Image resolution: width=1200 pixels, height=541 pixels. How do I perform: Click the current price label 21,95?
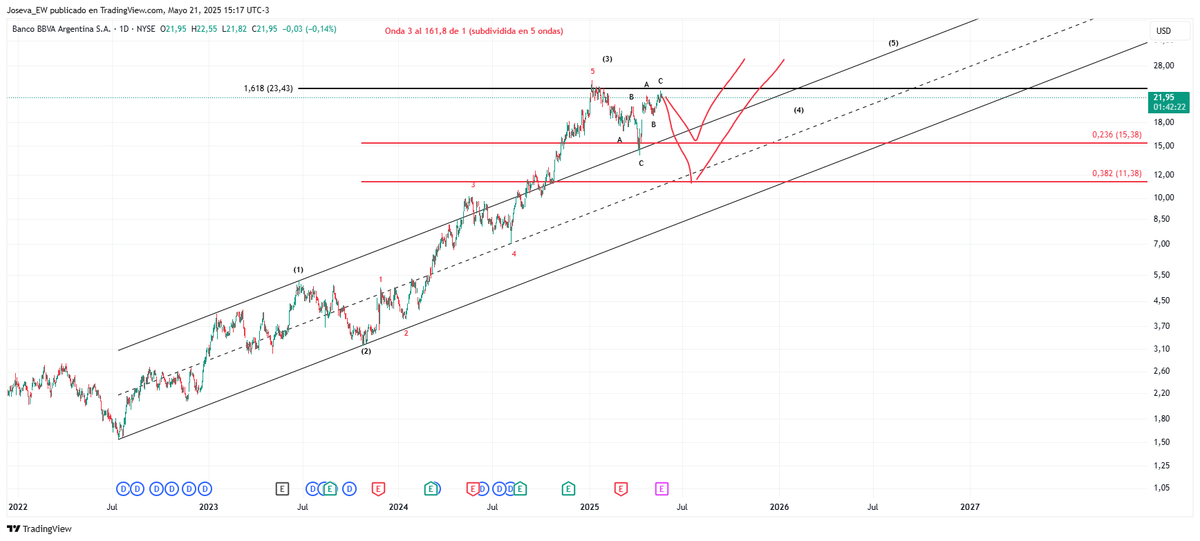click(1164, 97)
